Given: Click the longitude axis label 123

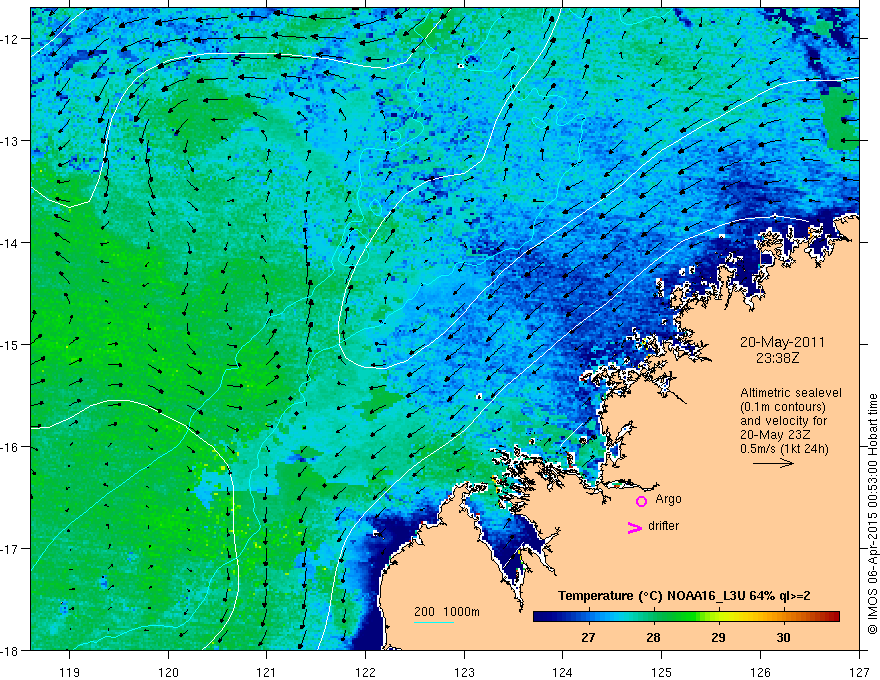Looking at the screenshot, I should pyautogui.click(x=464, y=672).
